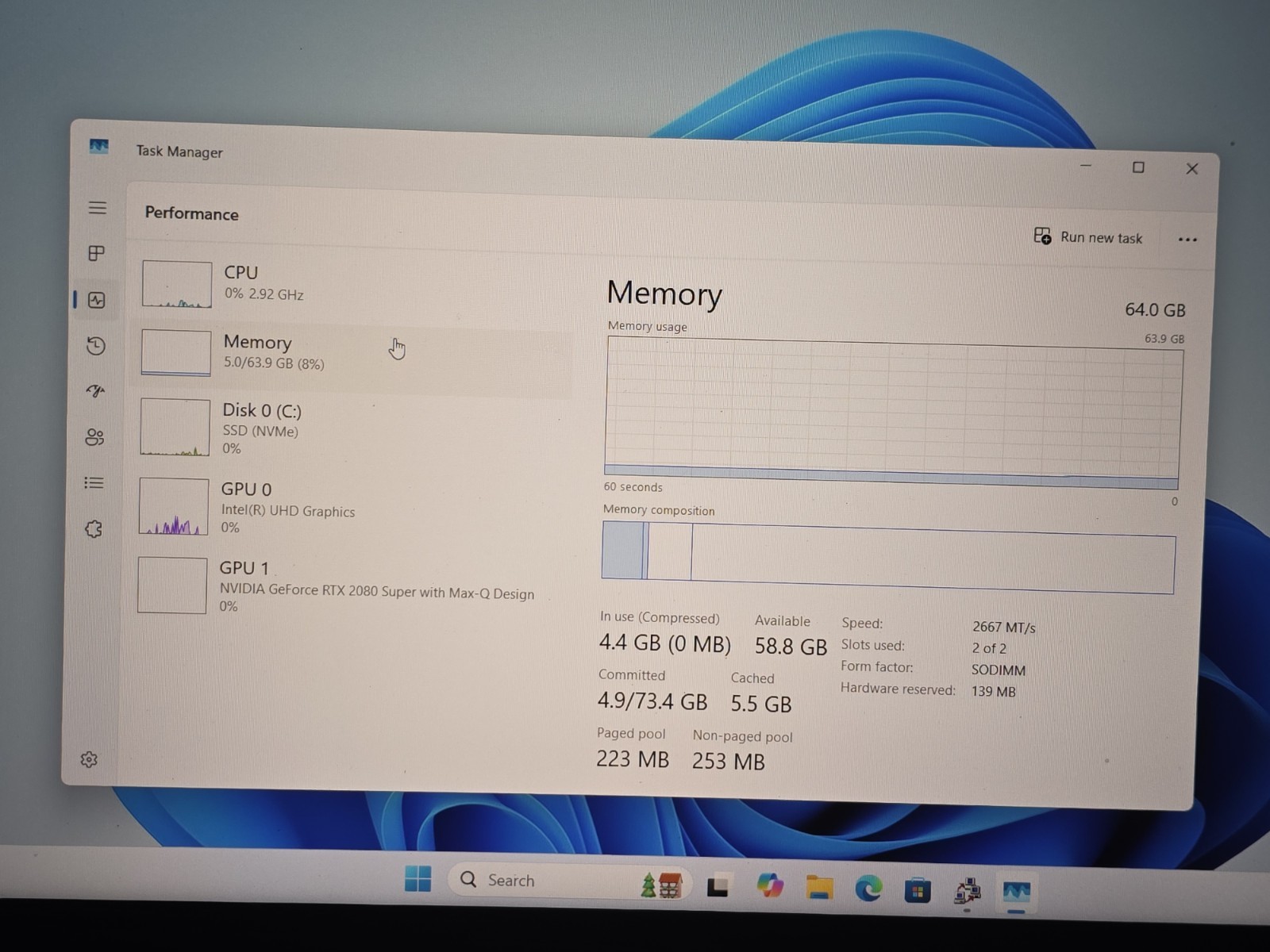Open the Processes page icon in sidebar

coord(97,253)
